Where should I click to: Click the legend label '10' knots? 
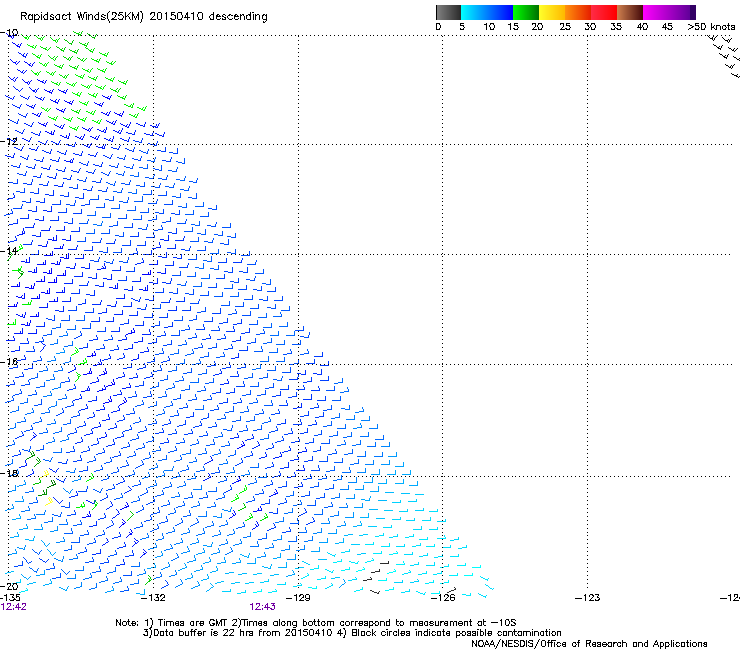(489, 27)
